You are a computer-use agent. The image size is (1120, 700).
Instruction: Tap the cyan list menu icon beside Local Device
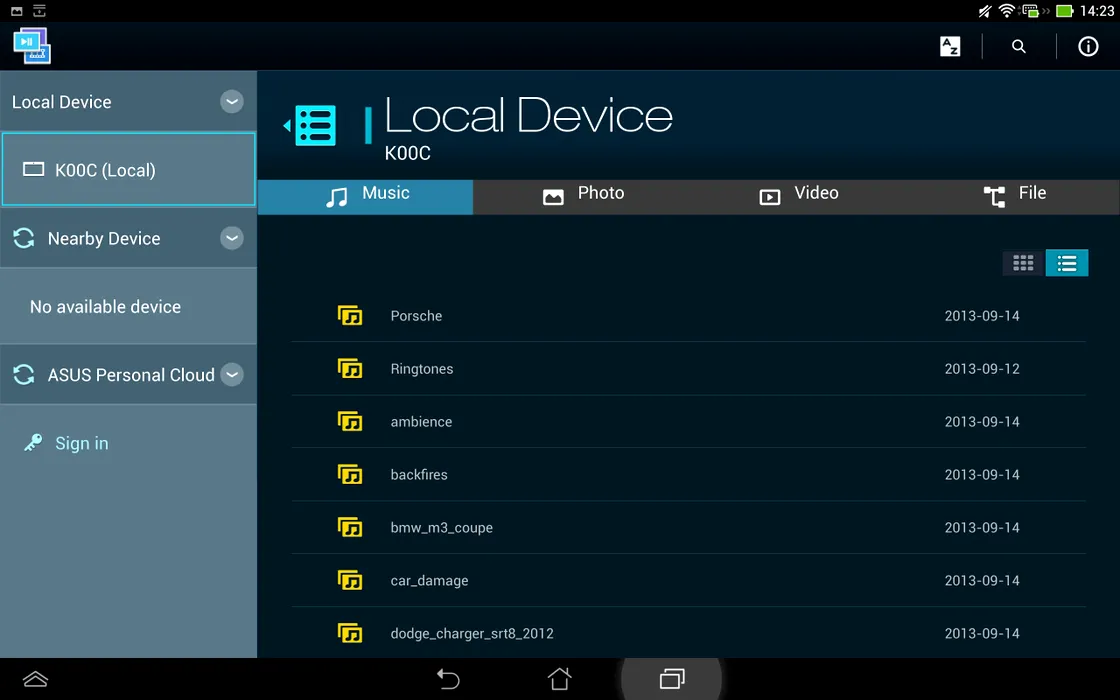click(313, 126)
